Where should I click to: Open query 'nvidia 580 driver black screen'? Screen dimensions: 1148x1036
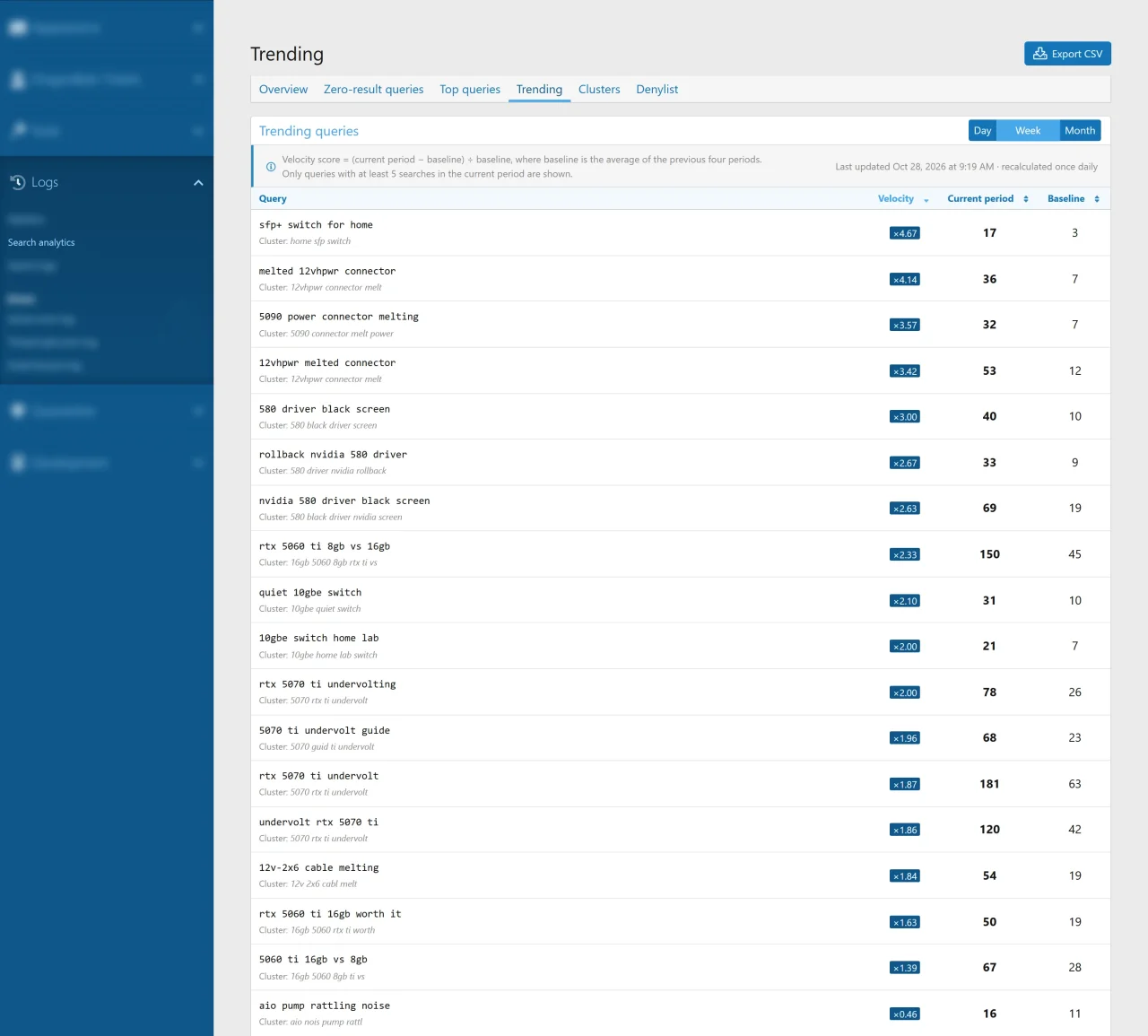click(344, 501)
